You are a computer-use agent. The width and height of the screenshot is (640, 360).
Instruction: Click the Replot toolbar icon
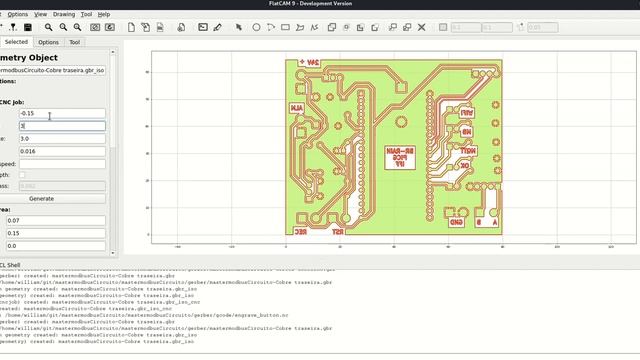[x=110, y=27]
